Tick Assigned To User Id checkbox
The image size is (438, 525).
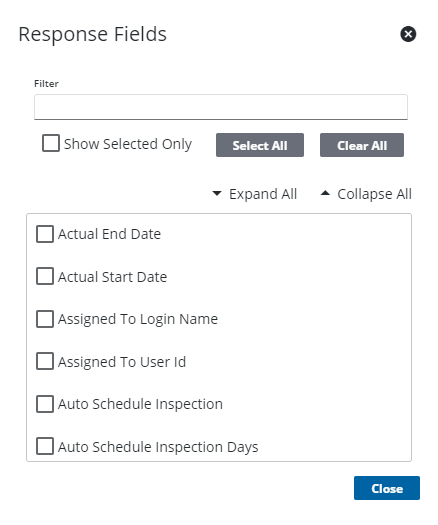(x=45, y=361)
